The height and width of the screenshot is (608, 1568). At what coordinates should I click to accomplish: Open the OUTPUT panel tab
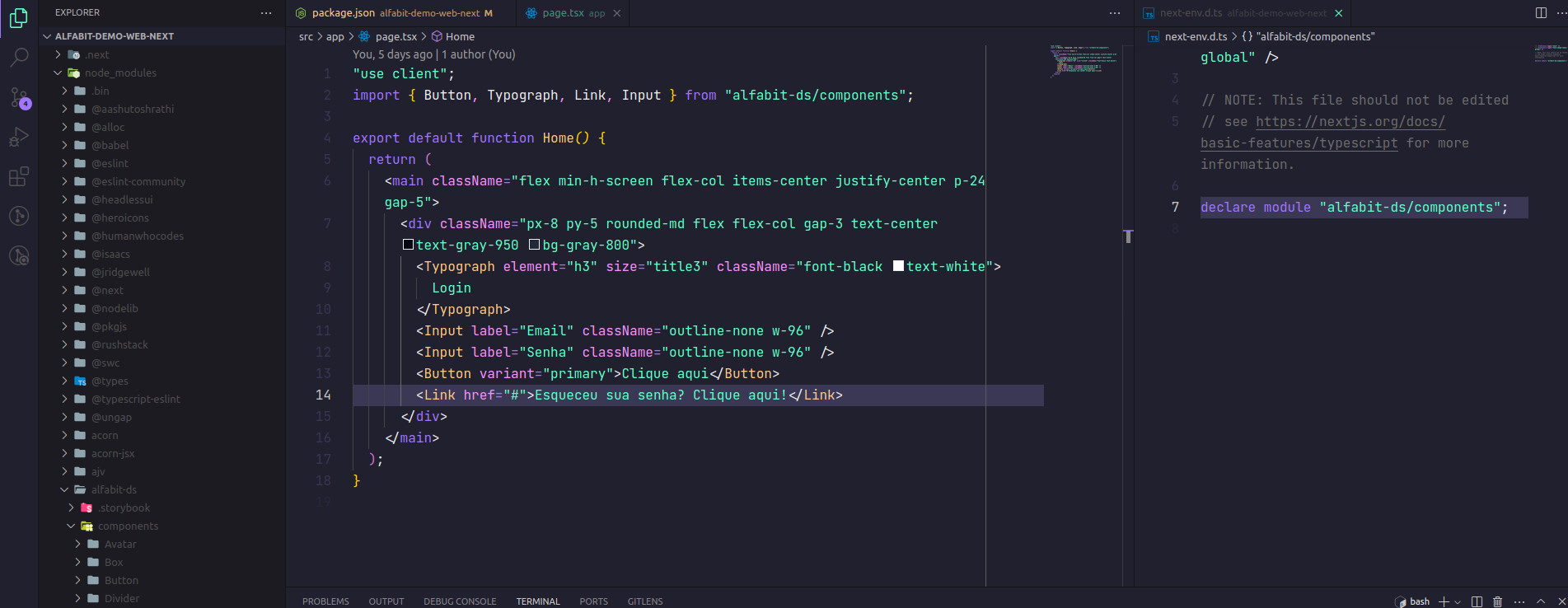point(386,601)
